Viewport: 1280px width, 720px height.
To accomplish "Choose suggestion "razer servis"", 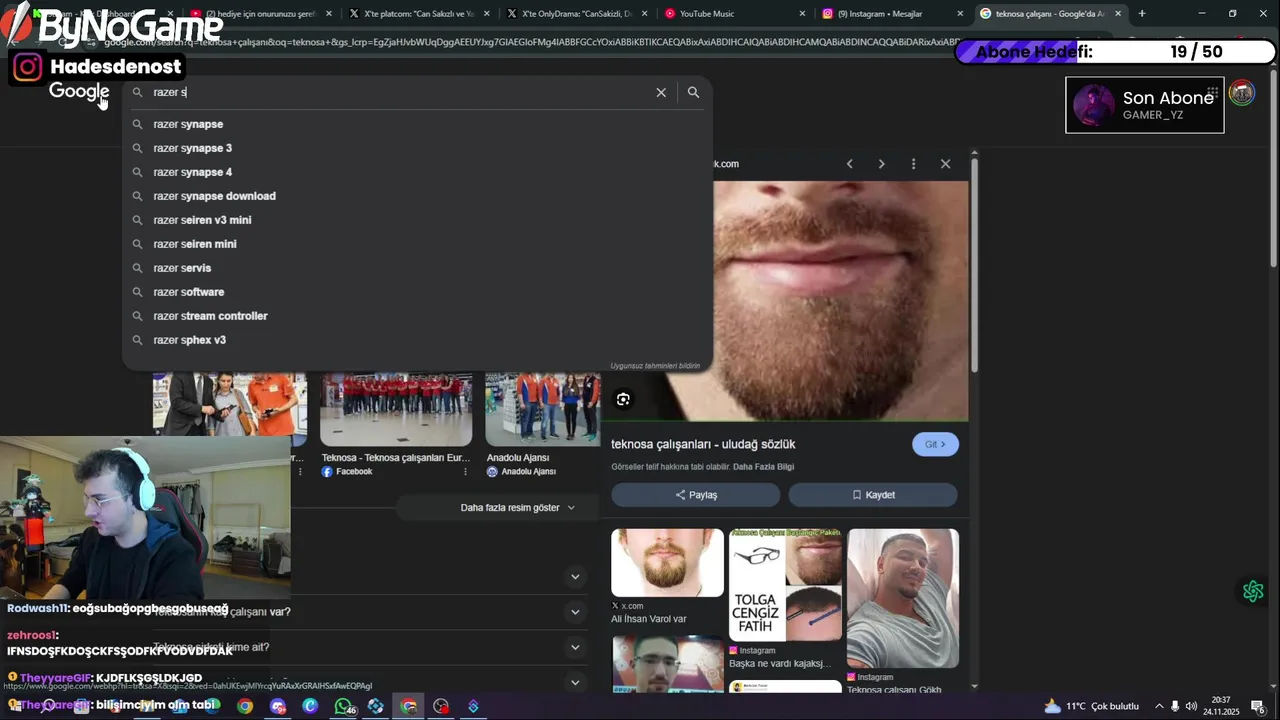I will pyautogui.click(x=417, y=268).
